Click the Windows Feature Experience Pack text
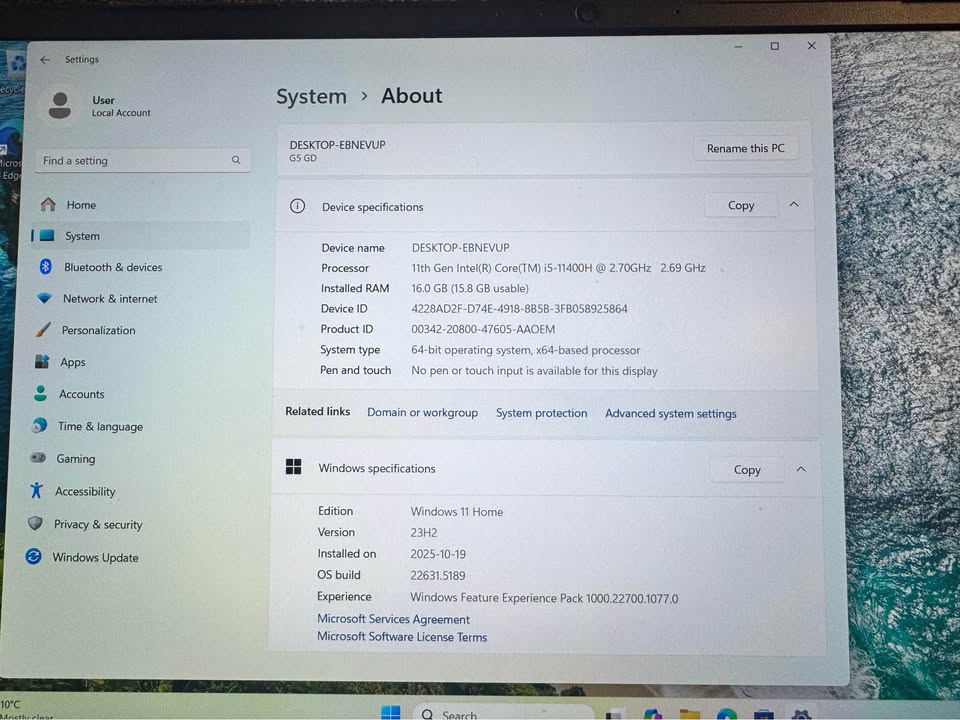 pos(544,598)
